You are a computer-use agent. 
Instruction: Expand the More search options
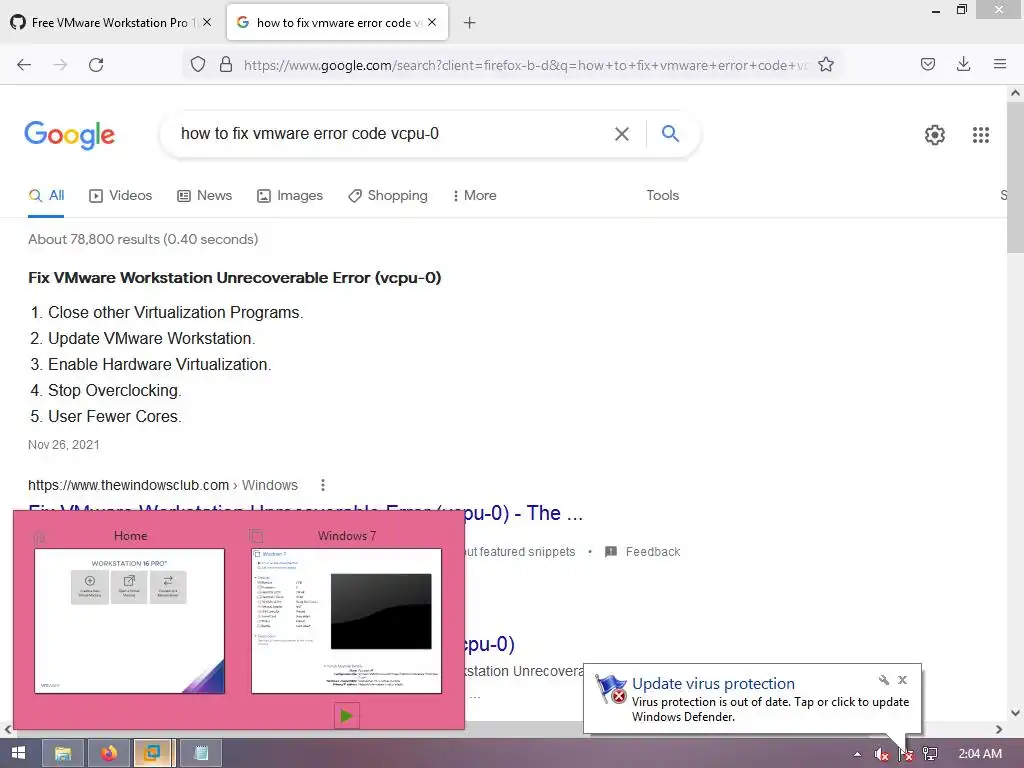(x=474, y=195)
